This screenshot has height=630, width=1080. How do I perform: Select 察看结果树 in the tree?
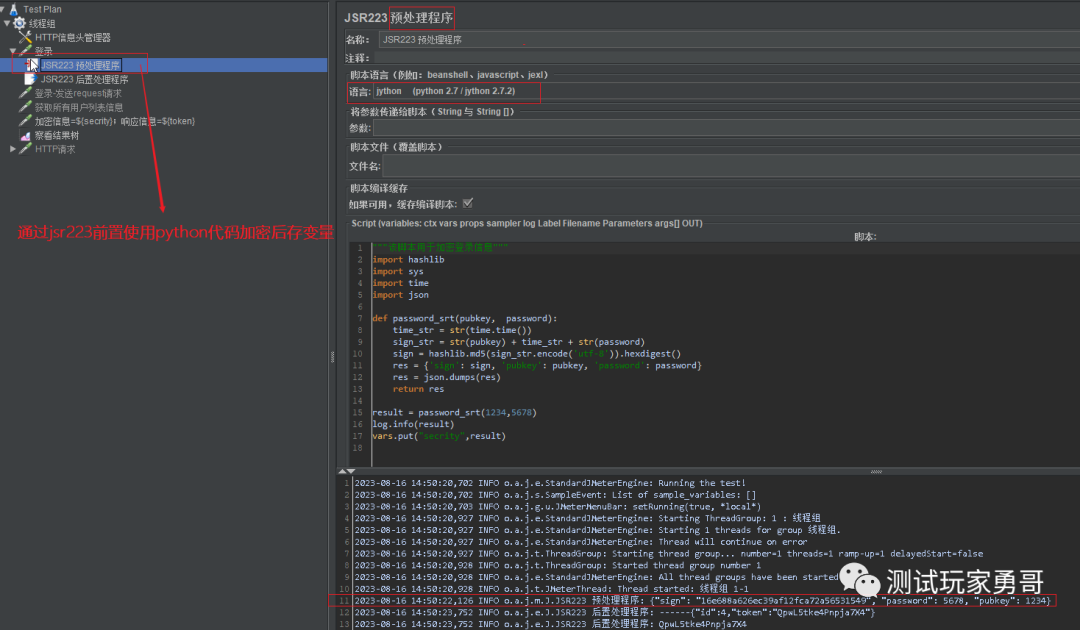click(56, 136)
